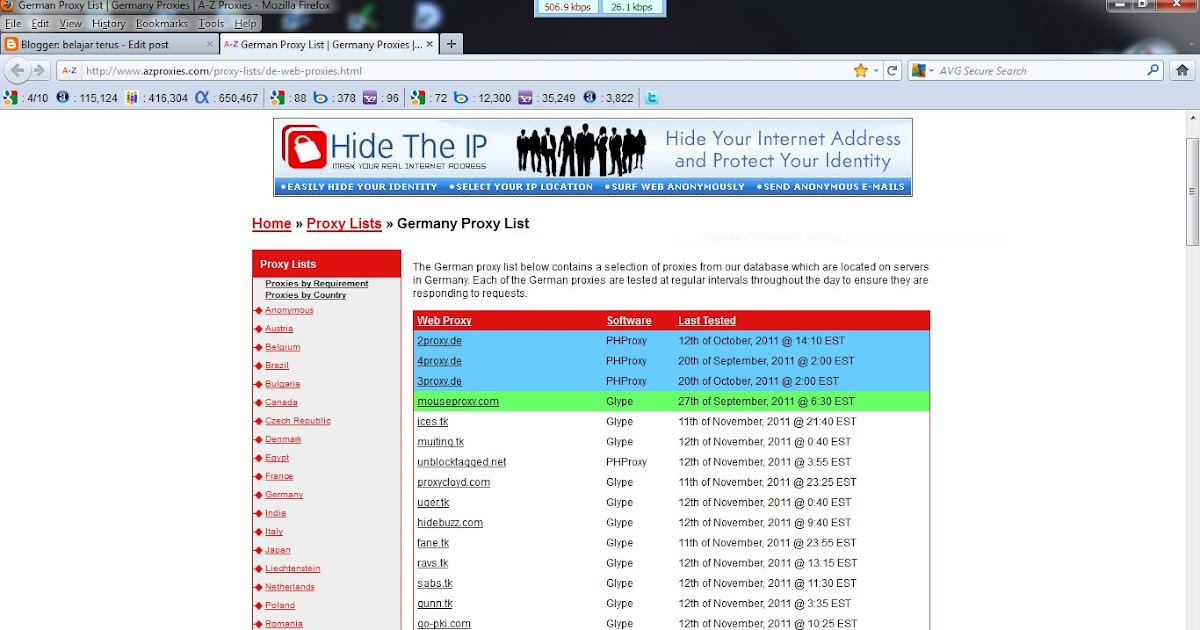Click the 506.9 kbps network speed indicator
Image resolution: width=1200 pixels, height=630 pixels.
[567, 7]
